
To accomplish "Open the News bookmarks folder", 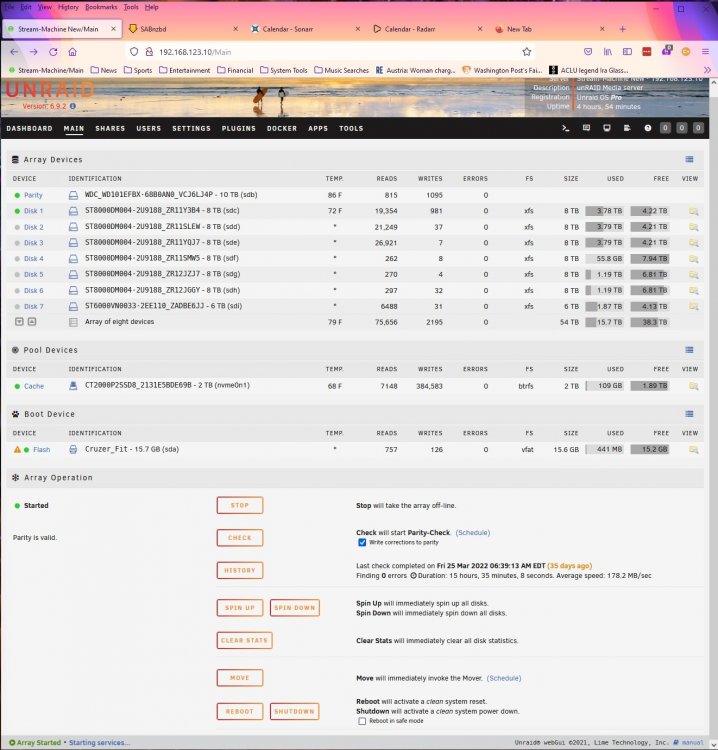I will point(104,70).
